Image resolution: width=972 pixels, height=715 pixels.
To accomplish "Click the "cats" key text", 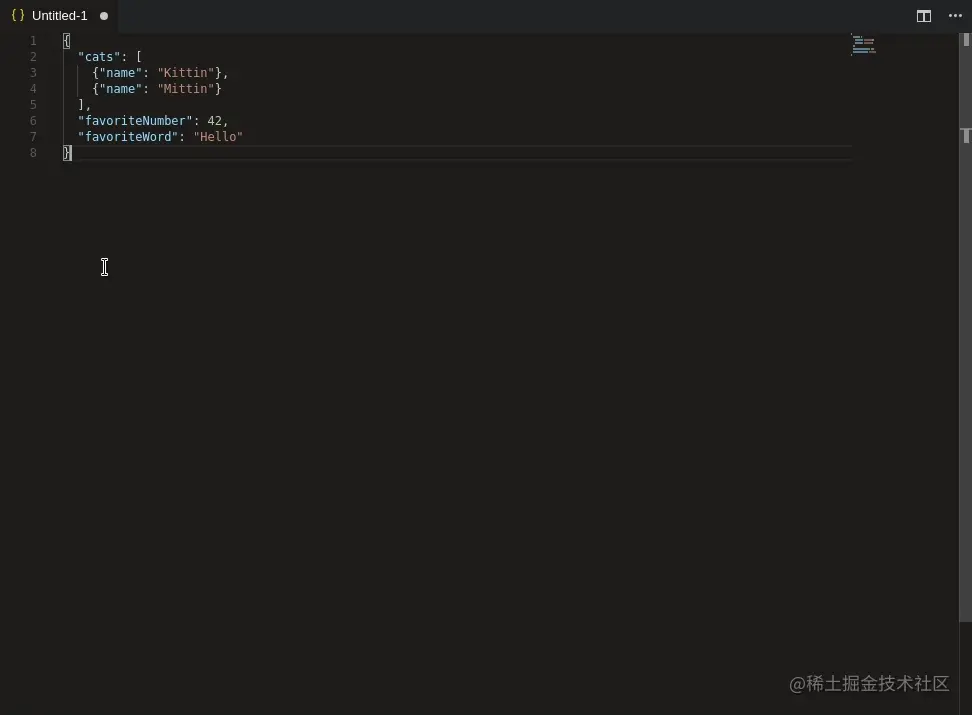I will pos(99,57).
